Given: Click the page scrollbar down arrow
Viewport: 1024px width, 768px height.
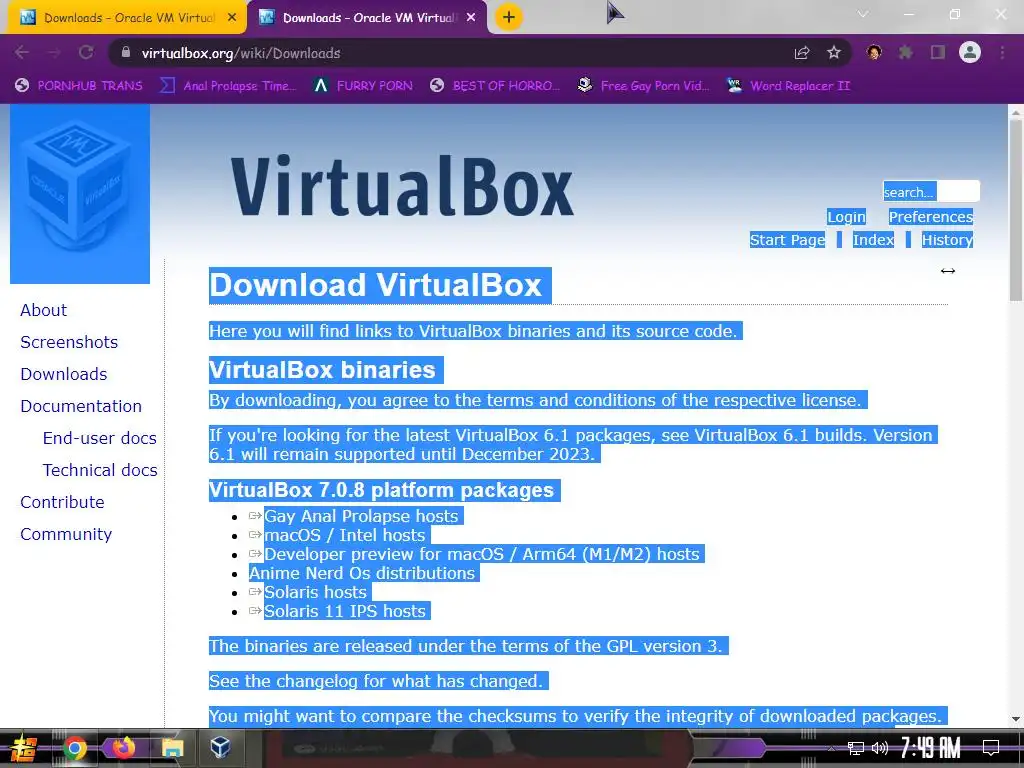Looking at the screenshot, I should point(1016,719).
